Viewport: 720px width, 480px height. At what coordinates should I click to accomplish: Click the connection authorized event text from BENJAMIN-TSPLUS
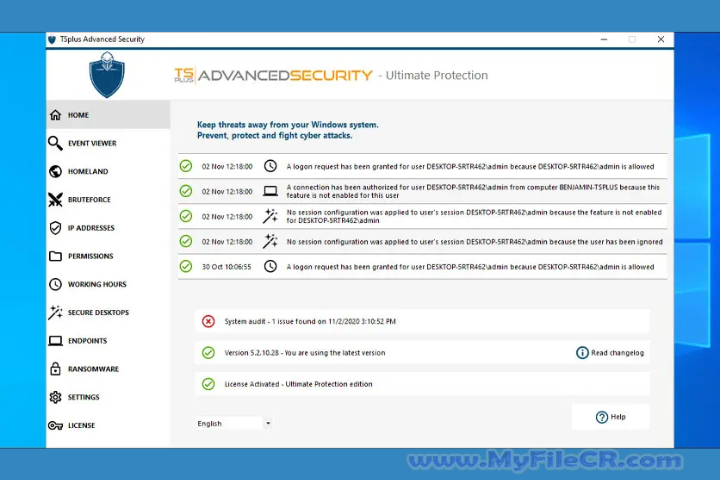[x=473, y=191]
